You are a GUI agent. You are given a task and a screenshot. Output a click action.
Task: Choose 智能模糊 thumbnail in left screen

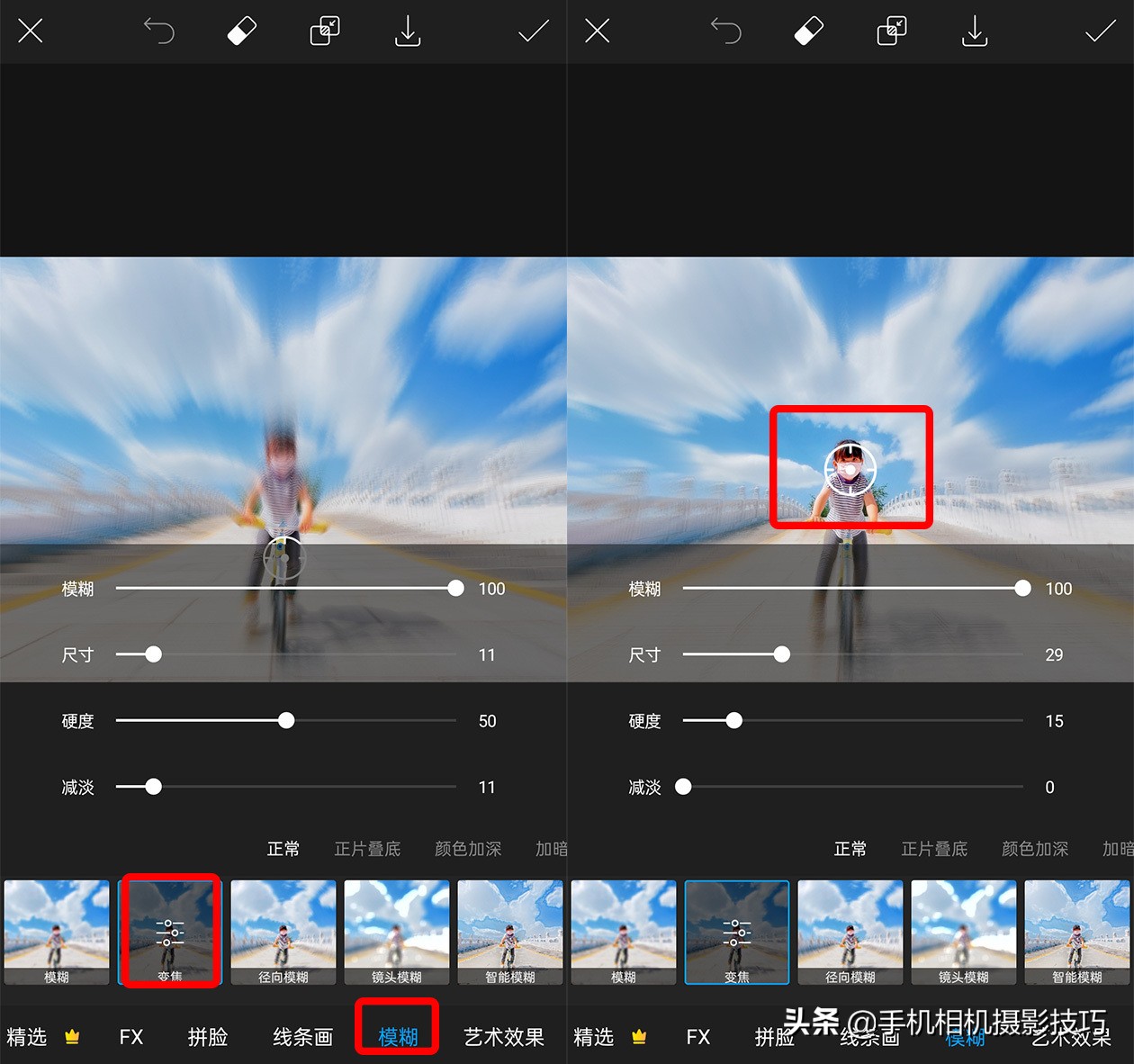[x=509, y=932]
